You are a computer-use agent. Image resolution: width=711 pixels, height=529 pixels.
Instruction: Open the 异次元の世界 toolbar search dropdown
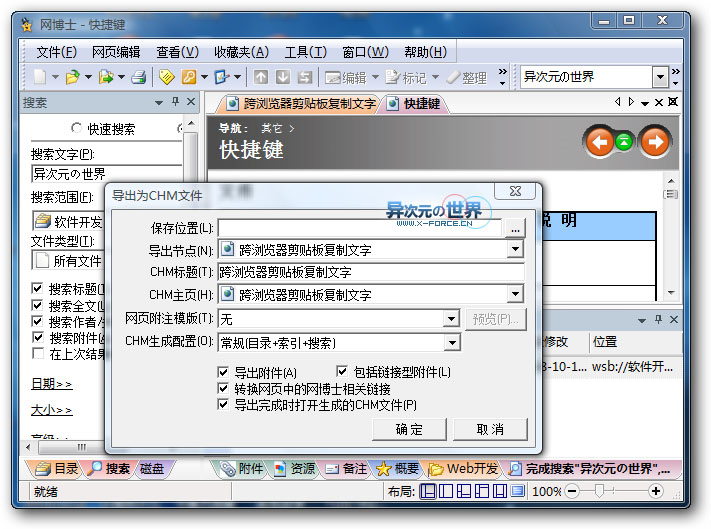pyautogui.click(x=661, y=77)
